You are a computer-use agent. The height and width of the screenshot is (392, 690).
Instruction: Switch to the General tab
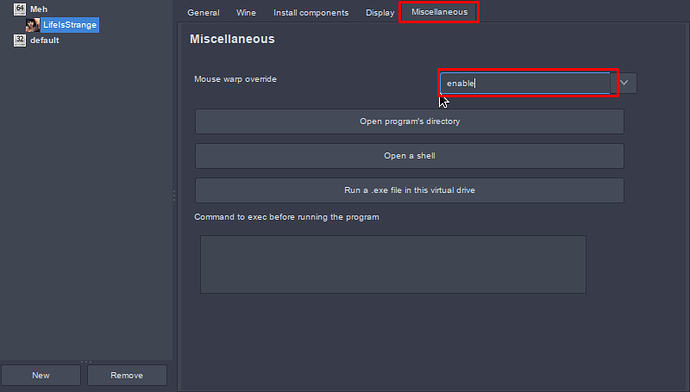203,13
